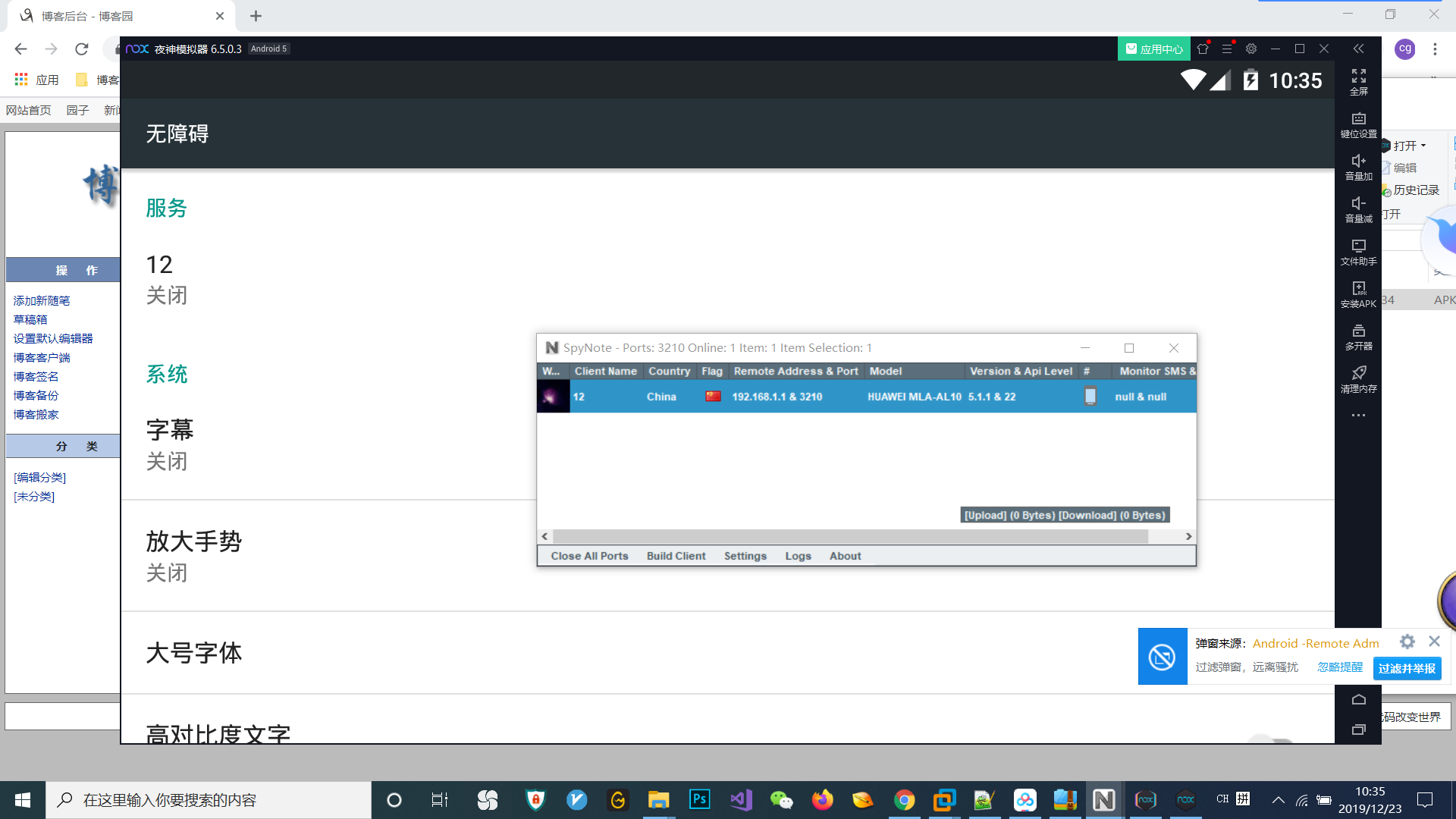This screenshot has height=819, width=1456.
Task: Toggle the 大号字体 large text option
Action: click(x=194, y=652)
